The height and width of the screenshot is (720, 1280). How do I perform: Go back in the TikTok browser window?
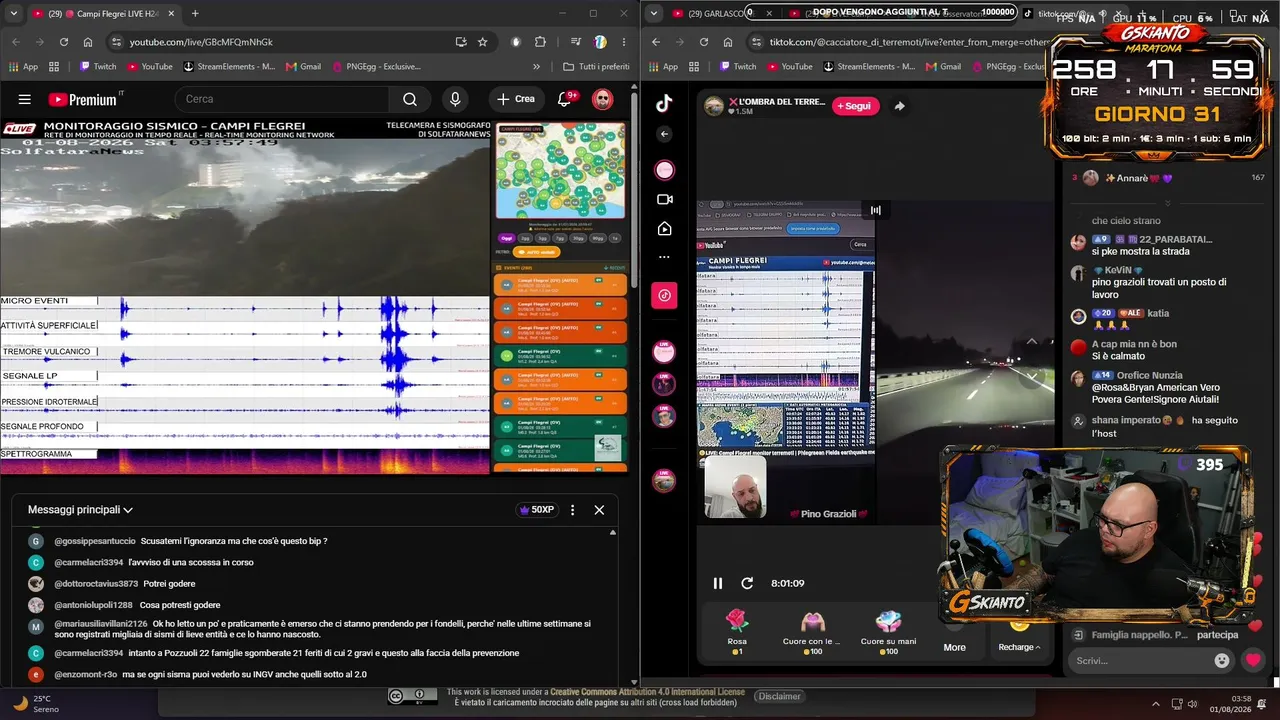tap(656, 42)
